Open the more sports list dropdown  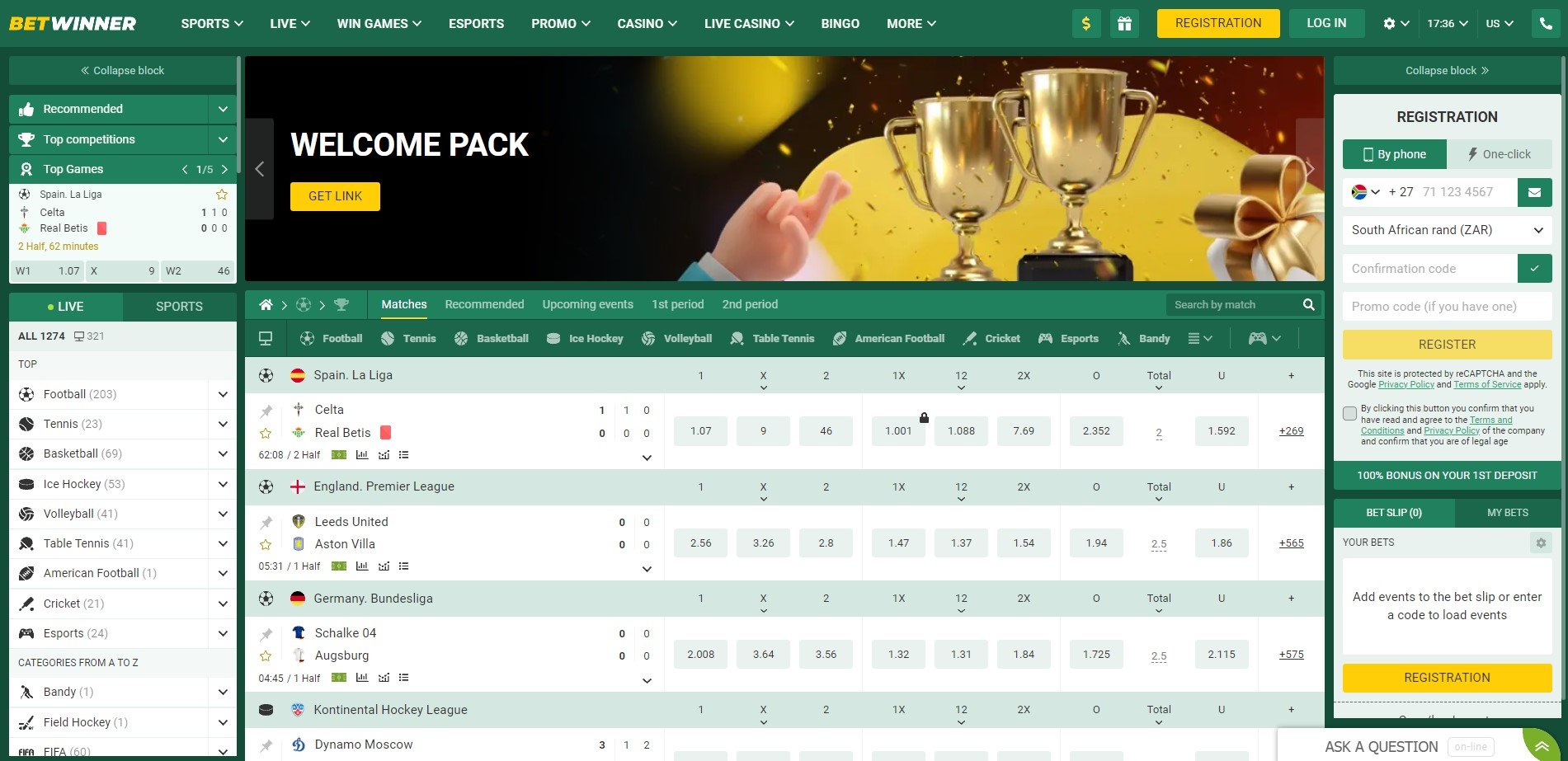pyautogui.click(x=1199, y=339)
